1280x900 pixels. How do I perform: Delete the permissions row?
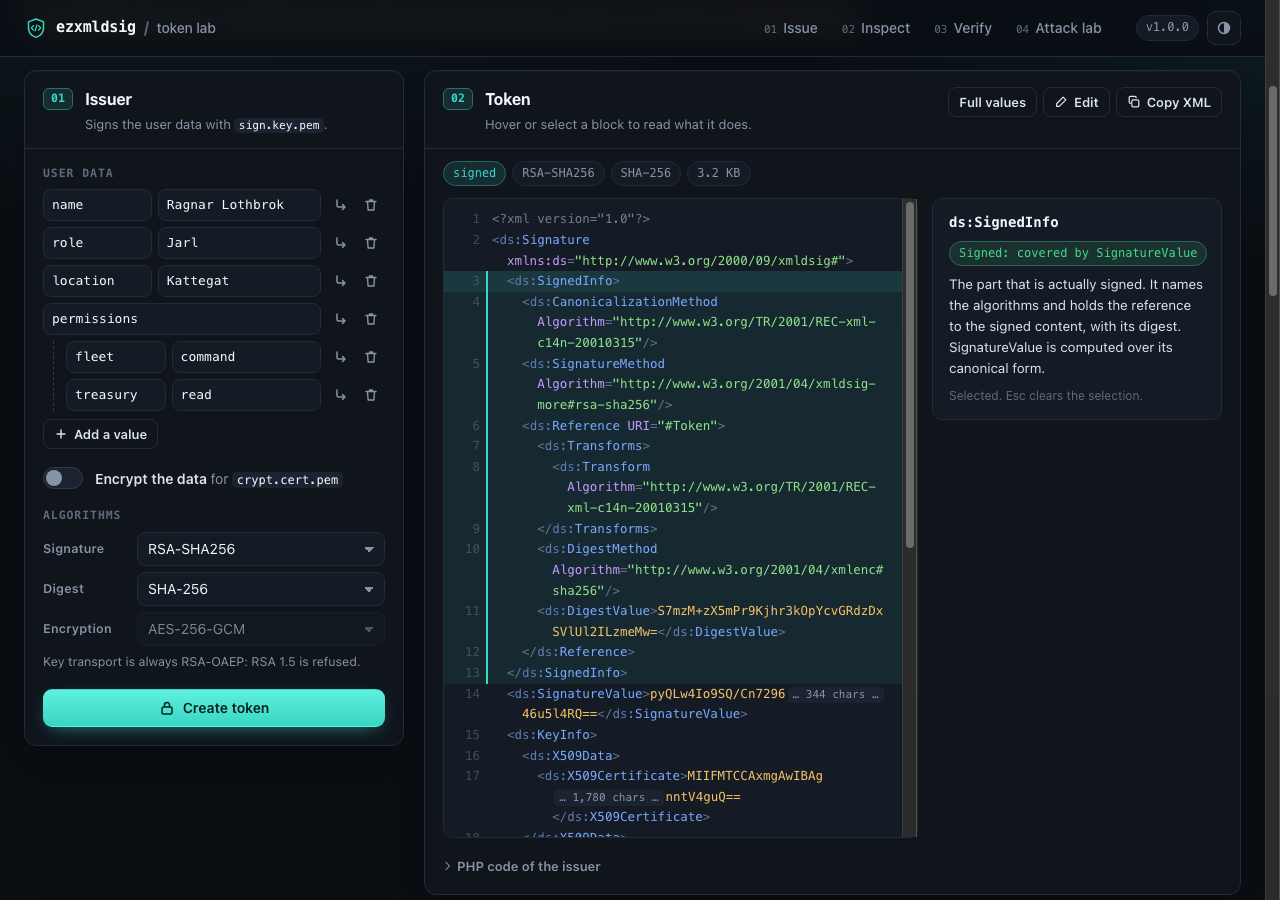(371, 319)
